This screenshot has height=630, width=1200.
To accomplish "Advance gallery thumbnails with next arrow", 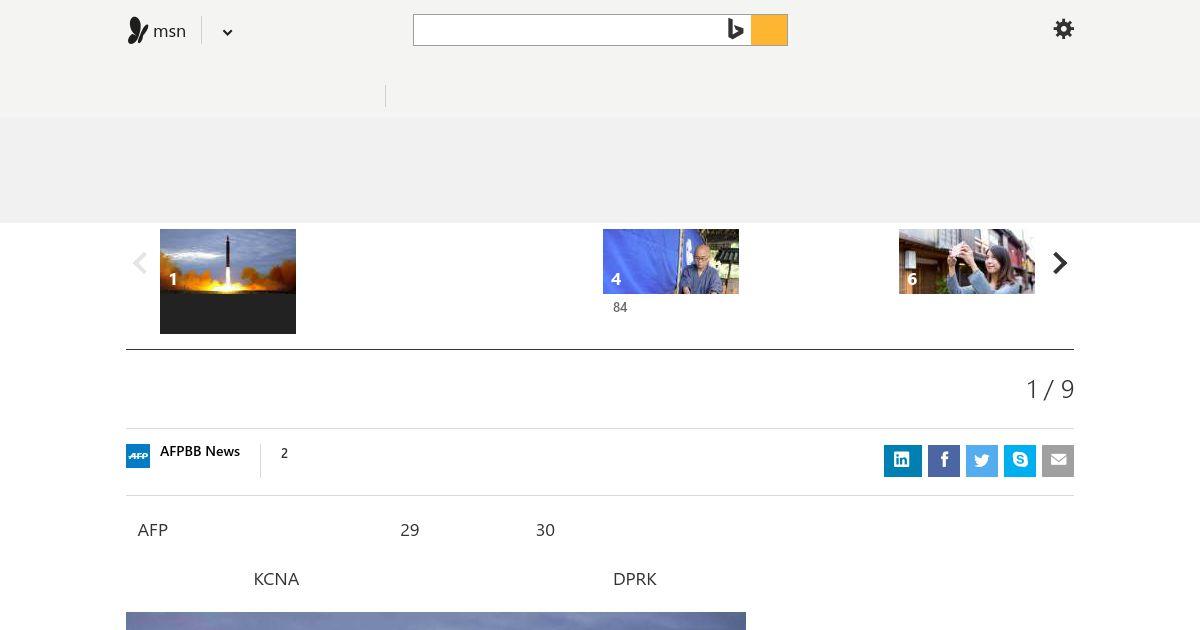I will pos(1060,263).
